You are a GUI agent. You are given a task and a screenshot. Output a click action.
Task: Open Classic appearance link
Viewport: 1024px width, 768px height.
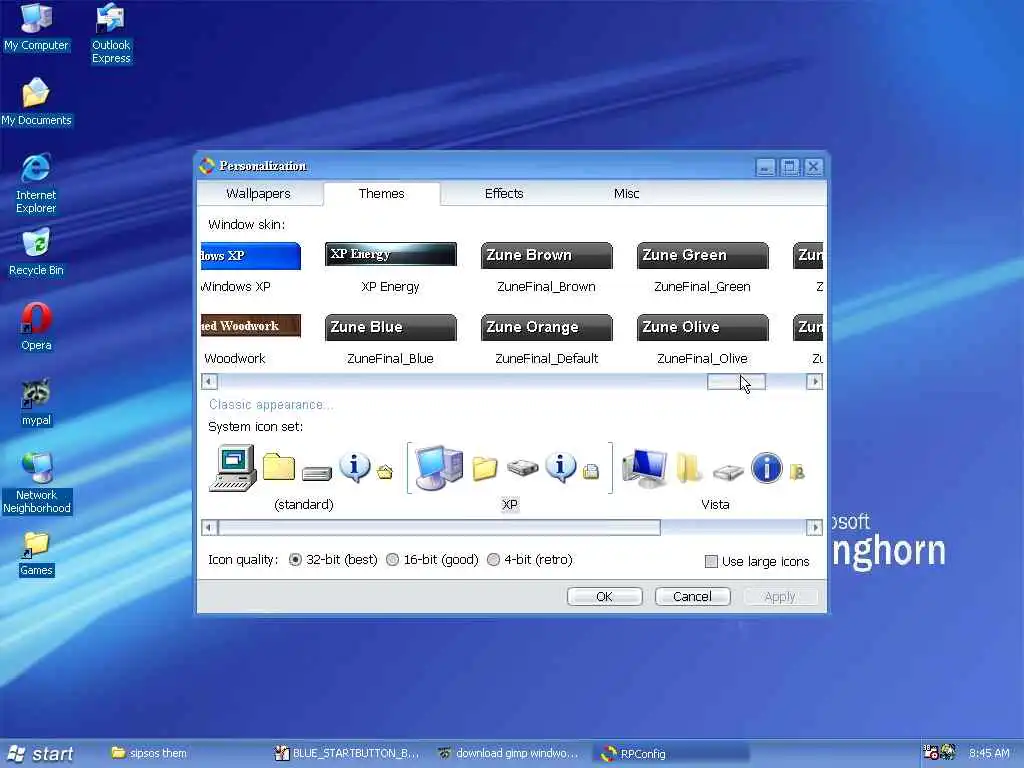[x=270, y=405]
